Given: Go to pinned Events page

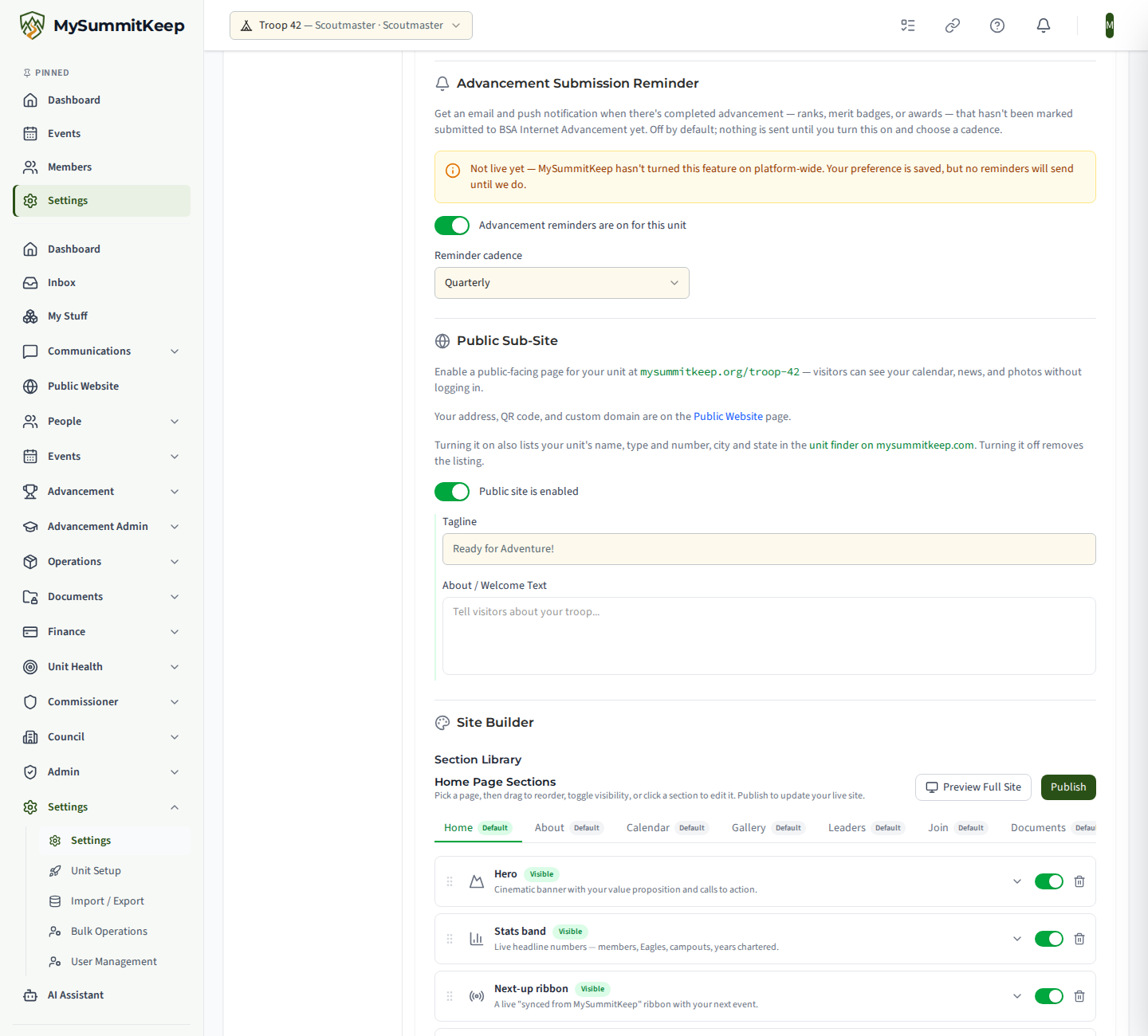Looking at the screenshot, I should tap(101, 134).
